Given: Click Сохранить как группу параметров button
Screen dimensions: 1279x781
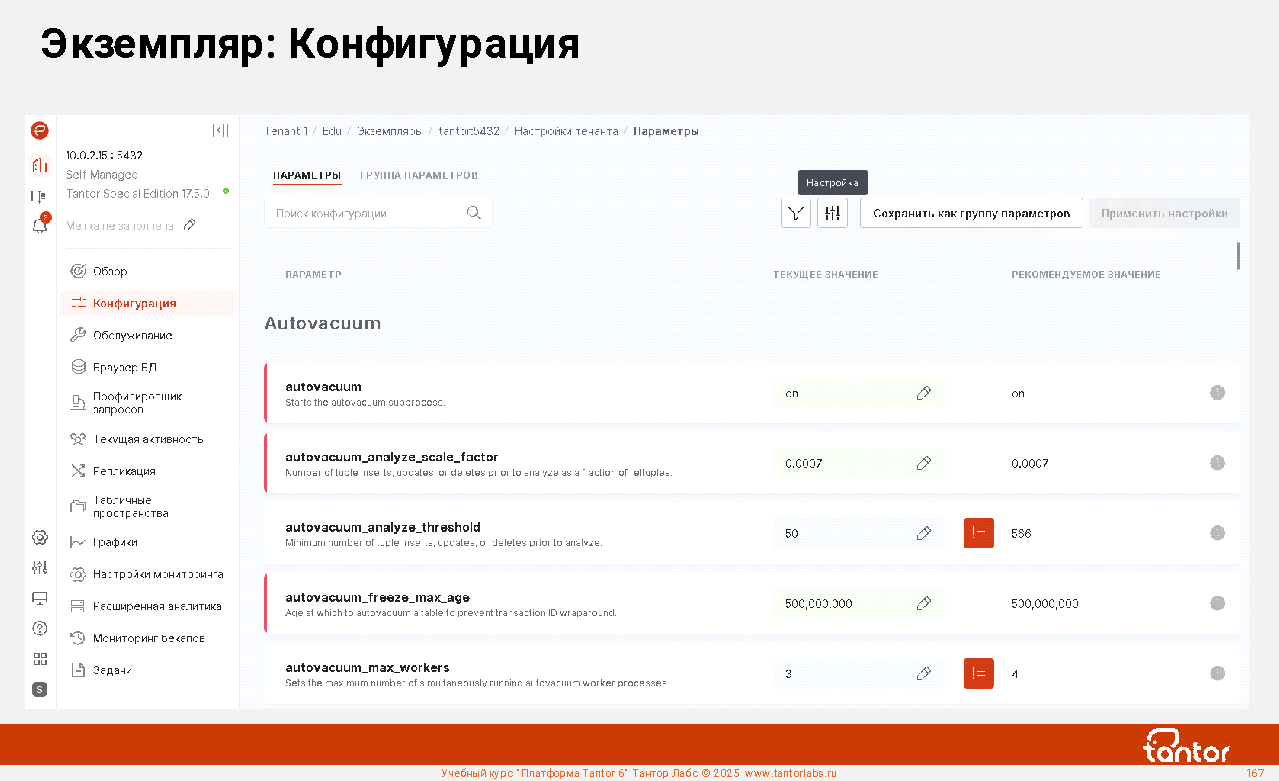Looking at the screenshot, I should (971, 213).
